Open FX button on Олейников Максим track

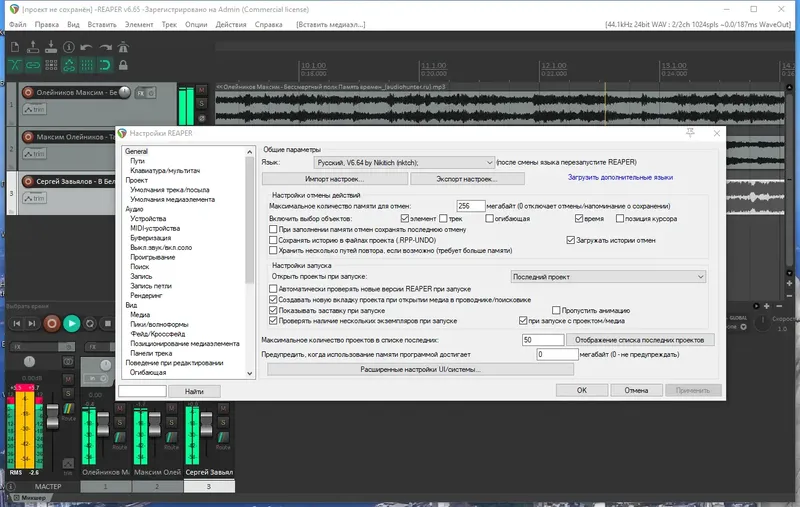(141, 93)
